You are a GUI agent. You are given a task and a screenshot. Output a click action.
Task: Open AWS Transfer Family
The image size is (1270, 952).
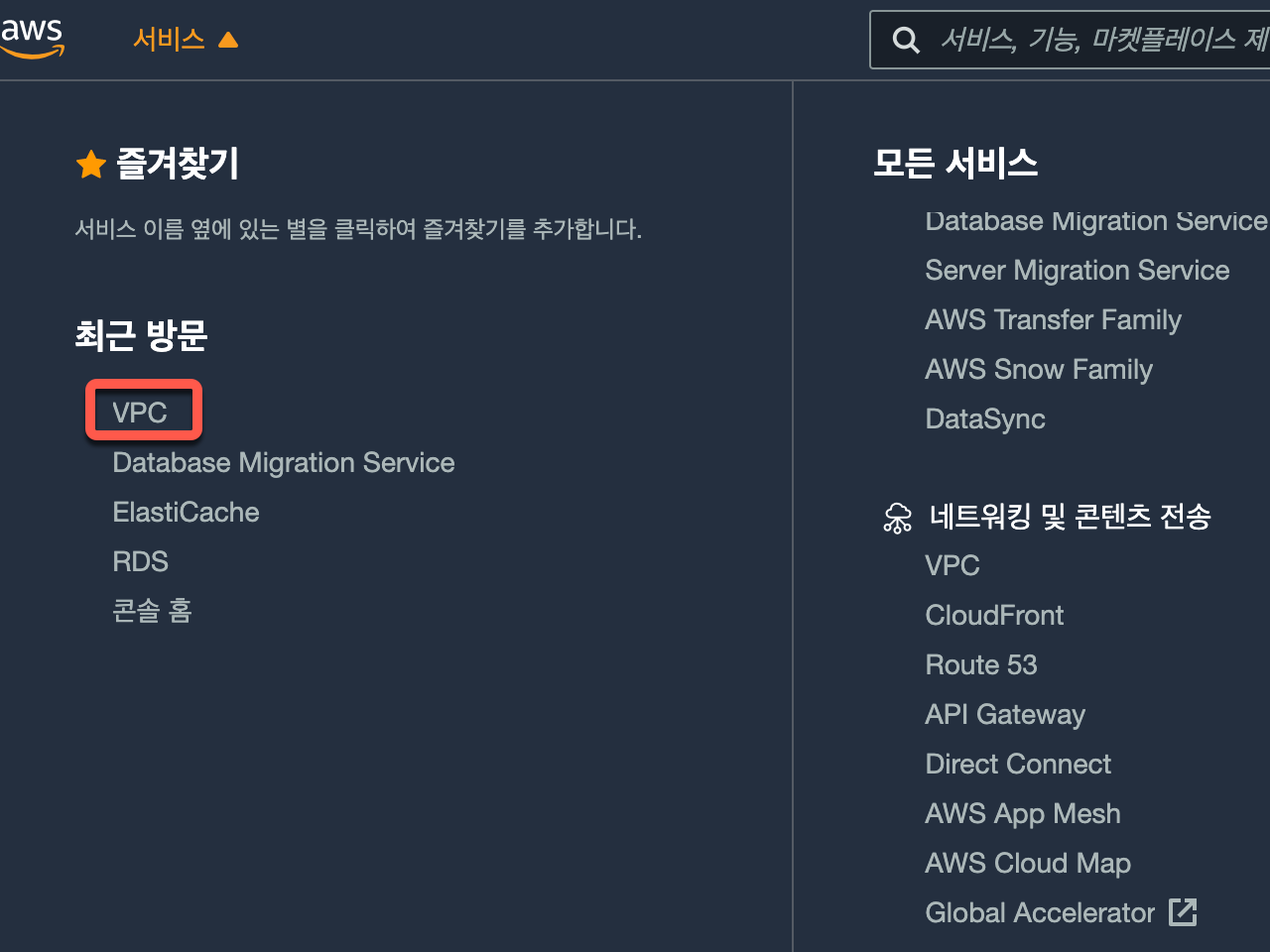click(1054, 319)
